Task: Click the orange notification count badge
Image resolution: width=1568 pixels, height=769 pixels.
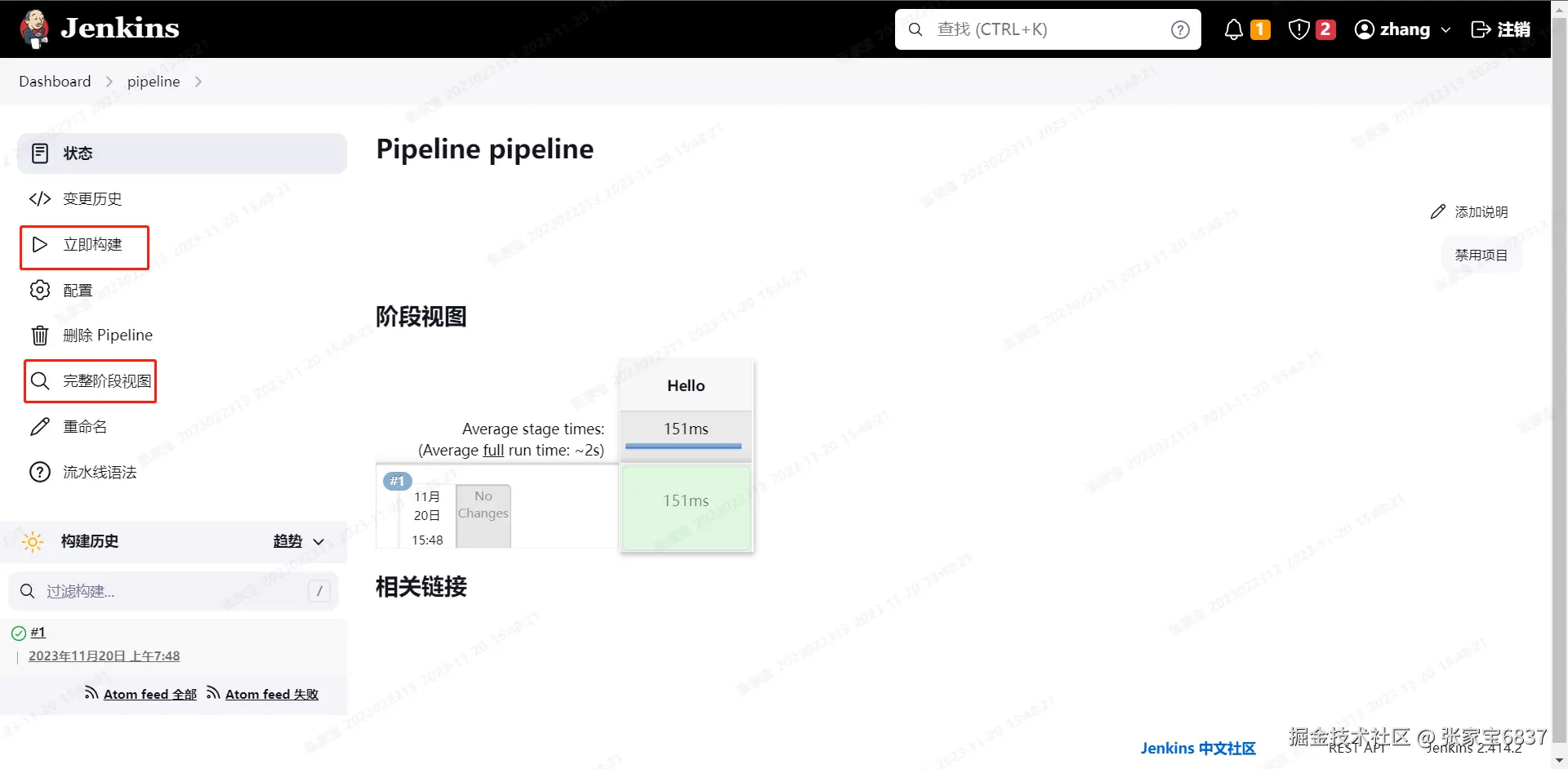Action: (x=1260, y=29)
